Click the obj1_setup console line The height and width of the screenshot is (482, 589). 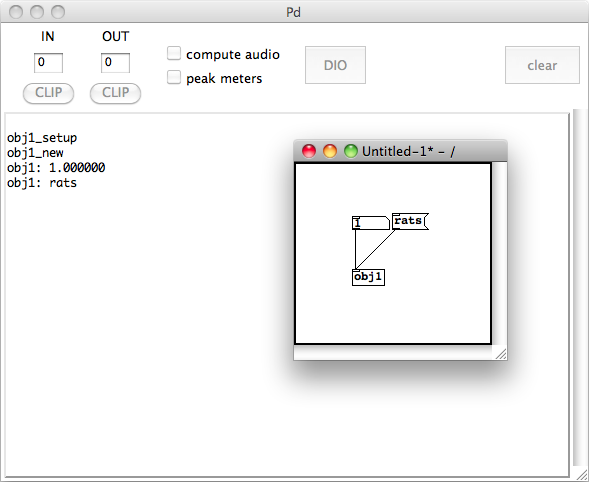[42, 138]
